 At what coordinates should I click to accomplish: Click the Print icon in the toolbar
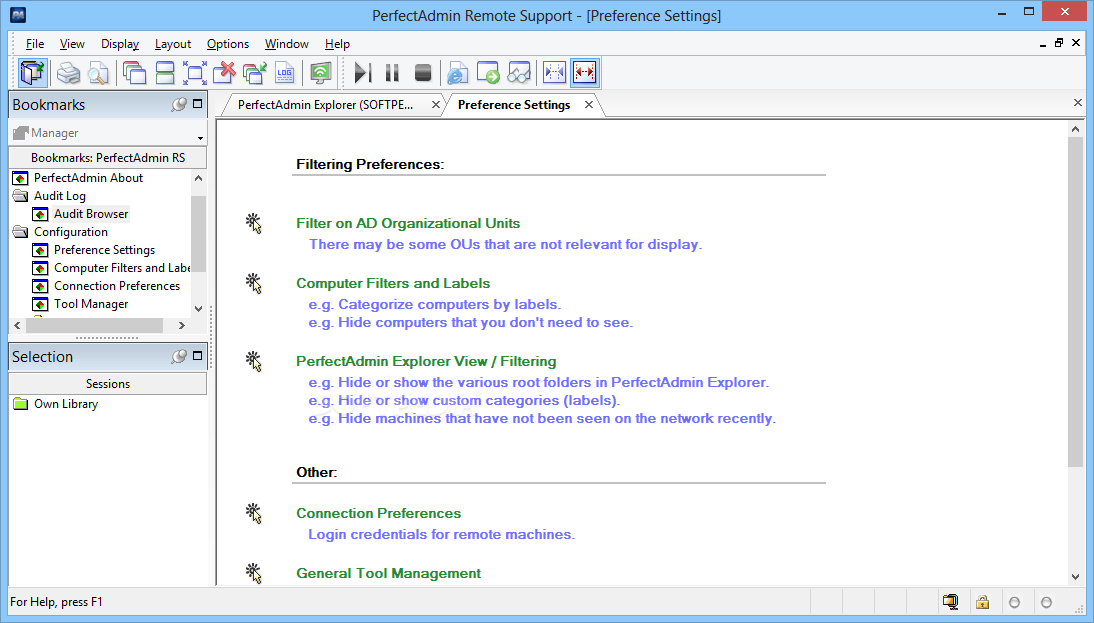[68, 73]
